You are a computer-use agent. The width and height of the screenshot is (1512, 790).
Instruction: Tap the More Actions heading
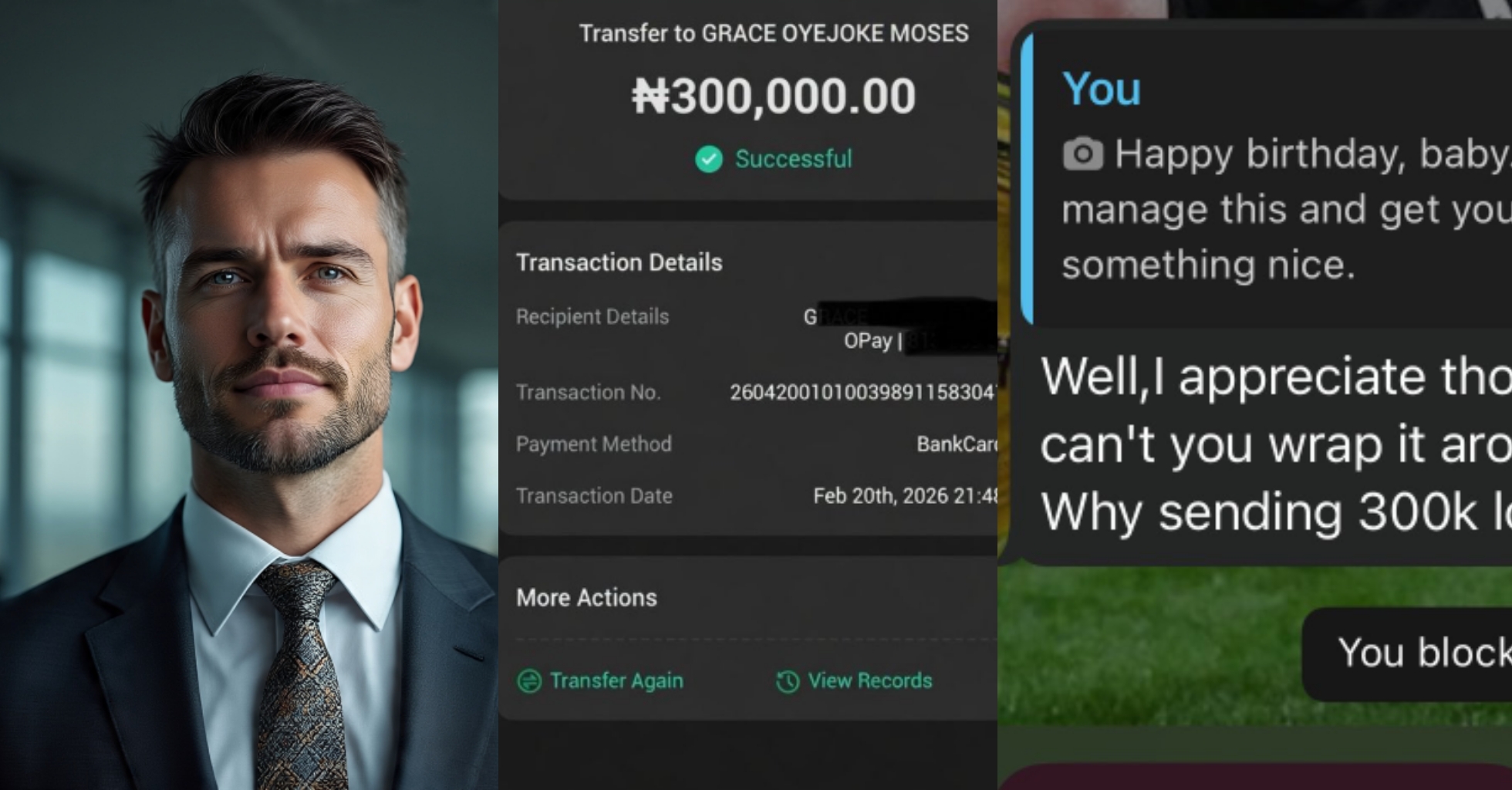586,598
